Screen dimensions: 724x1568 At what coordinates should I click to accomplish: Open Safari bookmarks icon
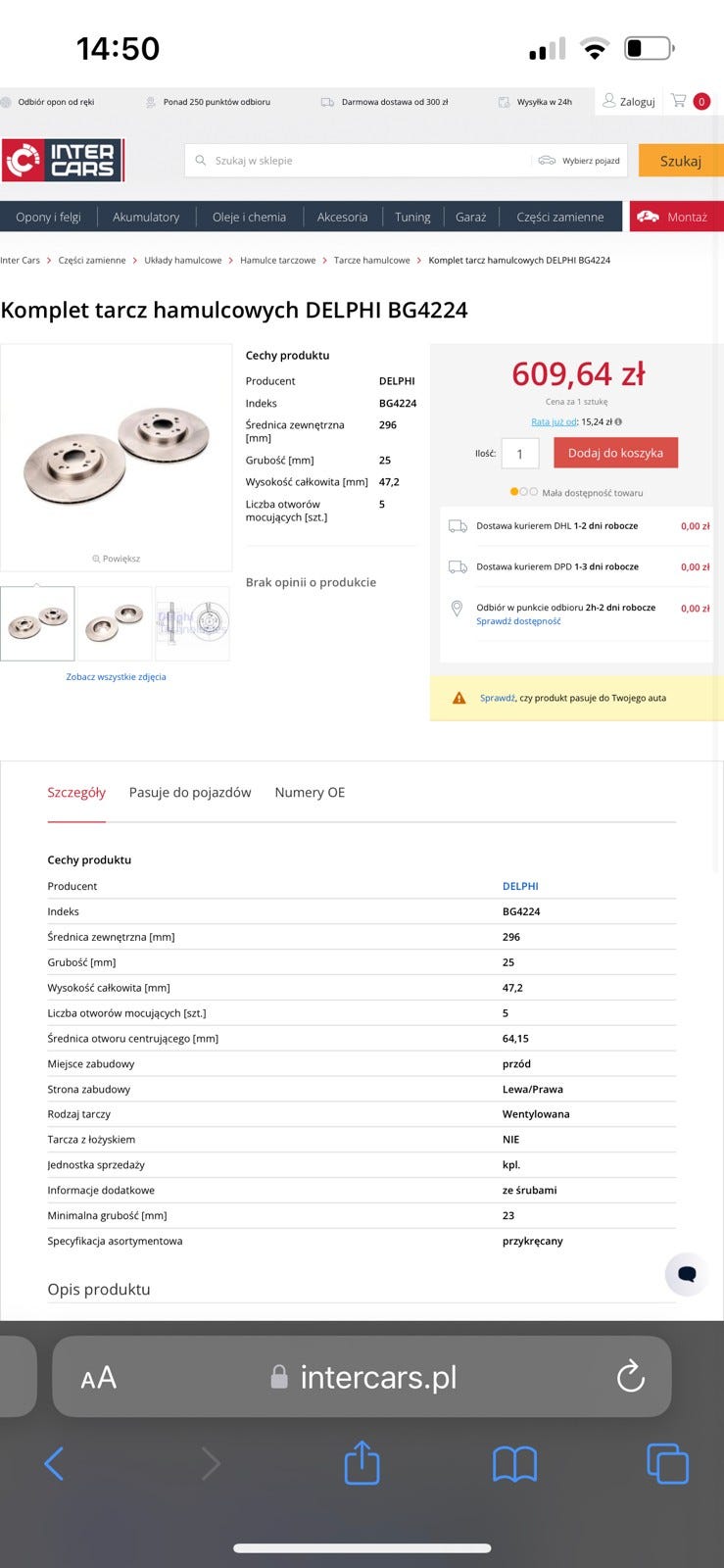pos(514,1464)
